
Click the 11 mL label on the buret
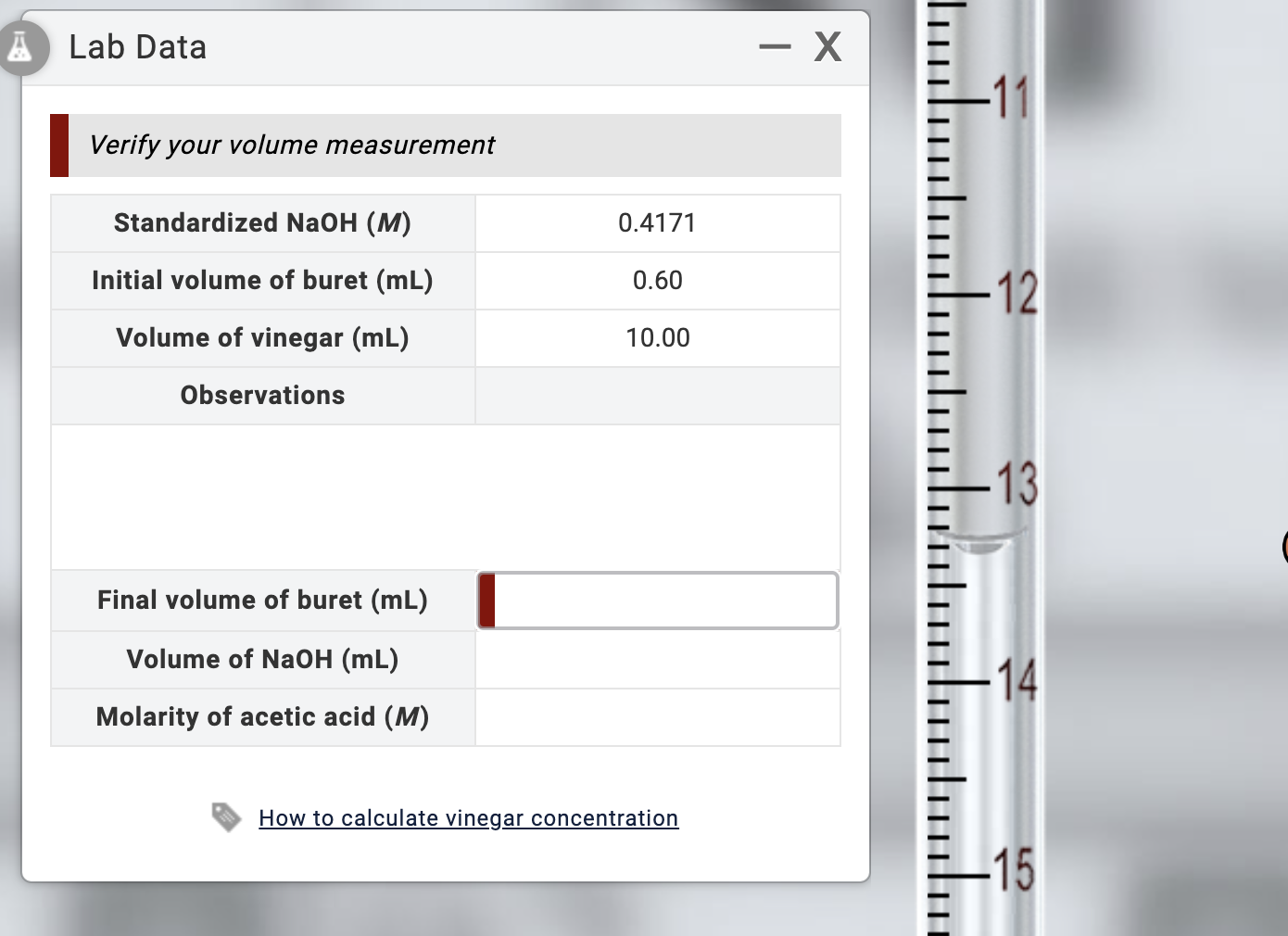[x=1014, y=96]
